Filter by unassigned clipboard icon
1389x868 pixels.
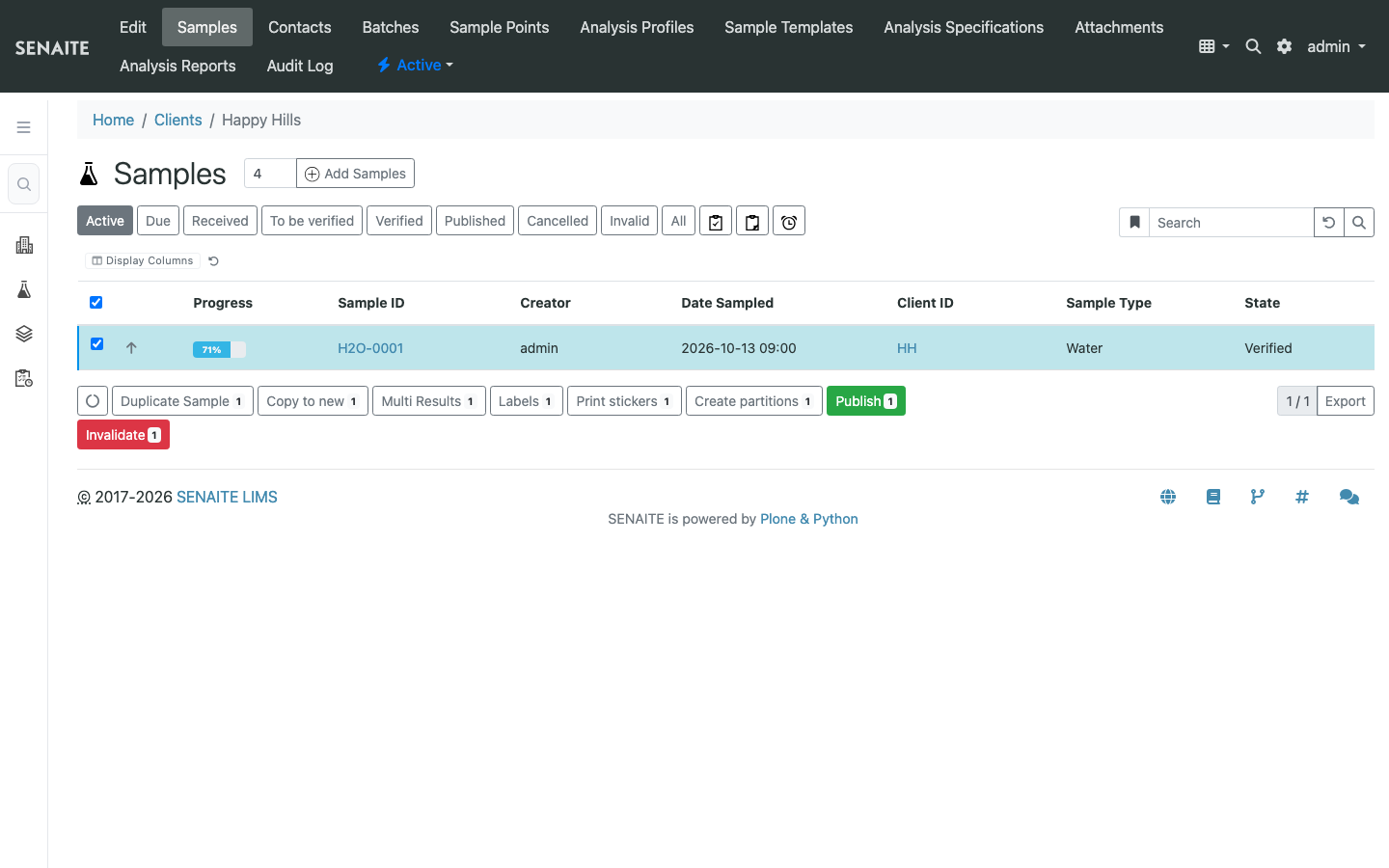point(752,222)
